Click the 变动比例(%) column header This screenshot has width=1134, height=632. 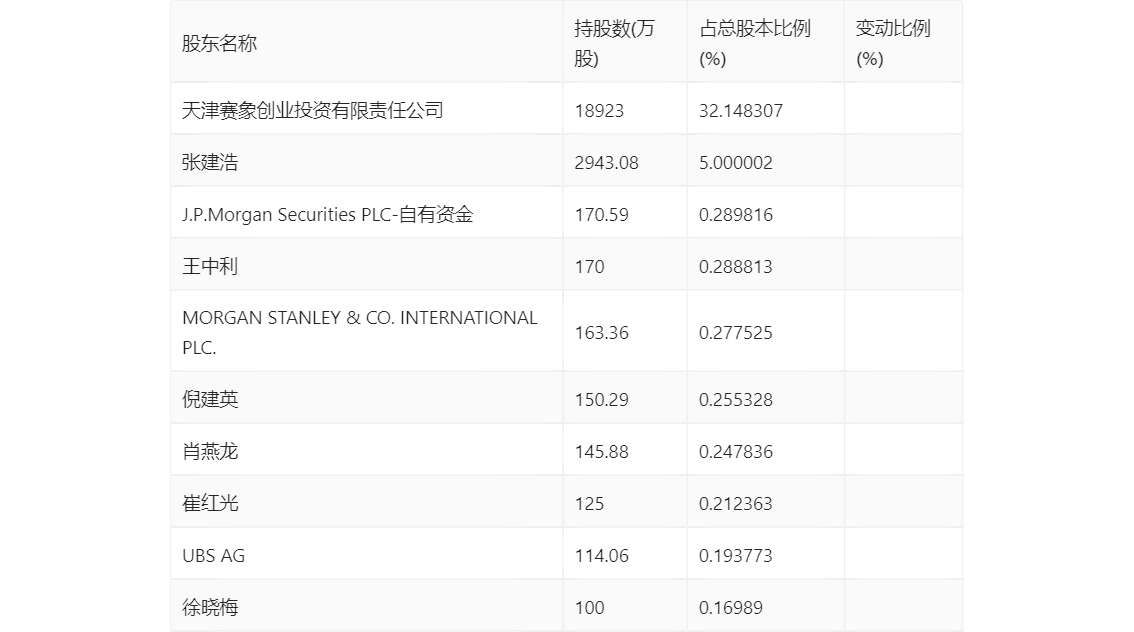(892, 43)
